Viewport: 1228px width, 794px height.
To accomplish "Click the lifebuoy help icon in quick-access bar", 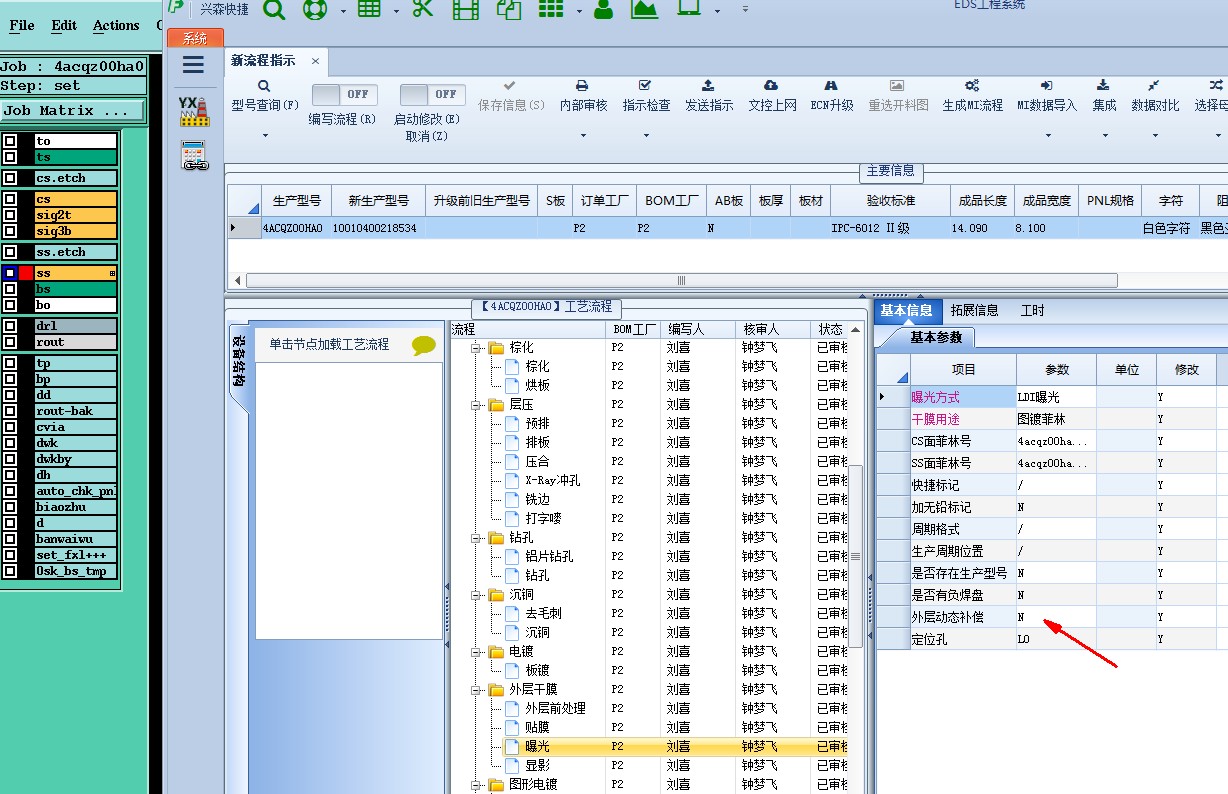I will pos(315,9).
